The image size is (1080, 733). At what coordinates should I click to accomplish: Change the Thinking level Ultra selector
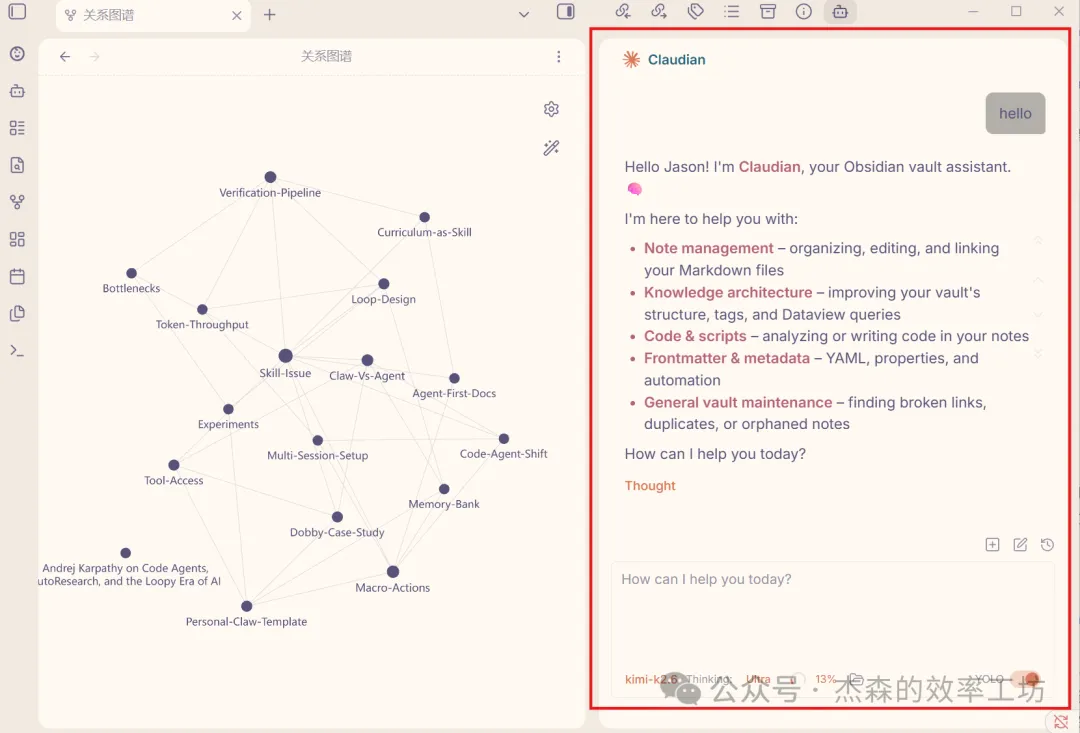click(758, 679)
